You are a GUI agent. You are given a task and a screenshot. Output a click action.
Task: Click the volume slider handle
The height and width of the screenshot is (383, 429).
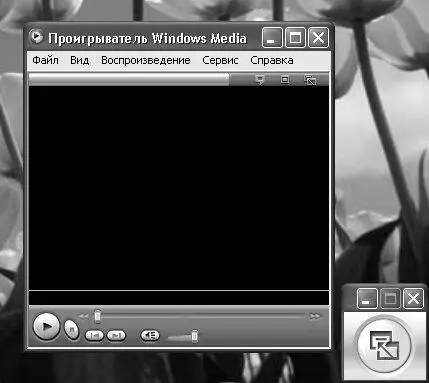point(195,336)
